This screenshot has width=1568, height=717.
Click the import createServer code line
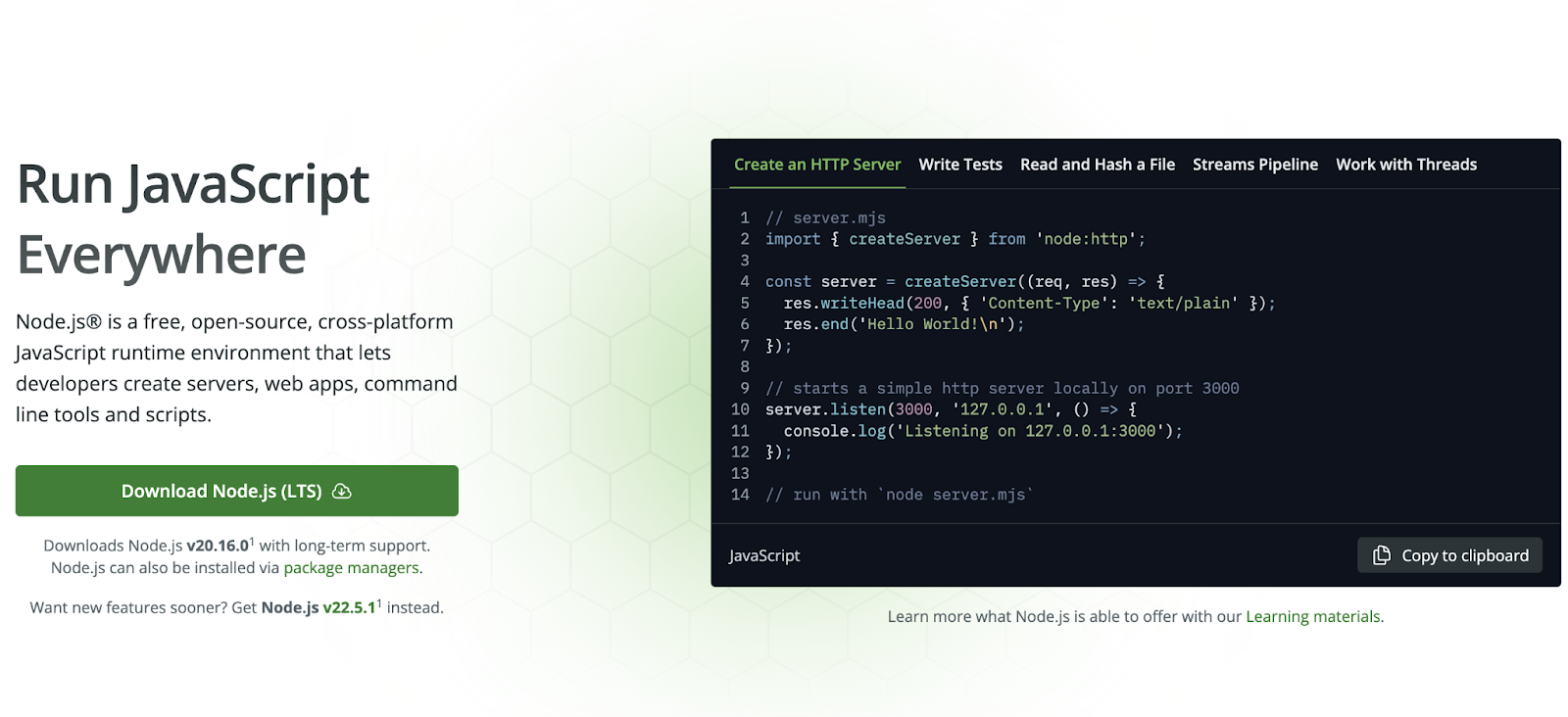pyautogui.click(x=955, y=239)
